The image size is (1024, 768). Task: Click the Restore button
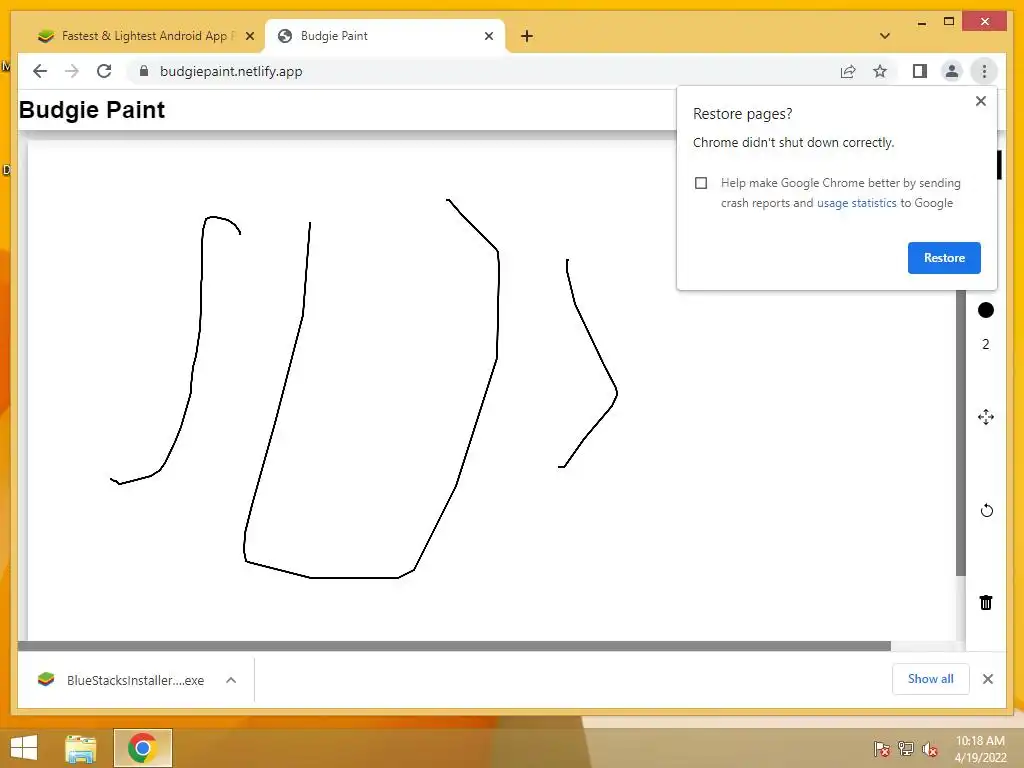pyautogui.click(x=944, y=257)
